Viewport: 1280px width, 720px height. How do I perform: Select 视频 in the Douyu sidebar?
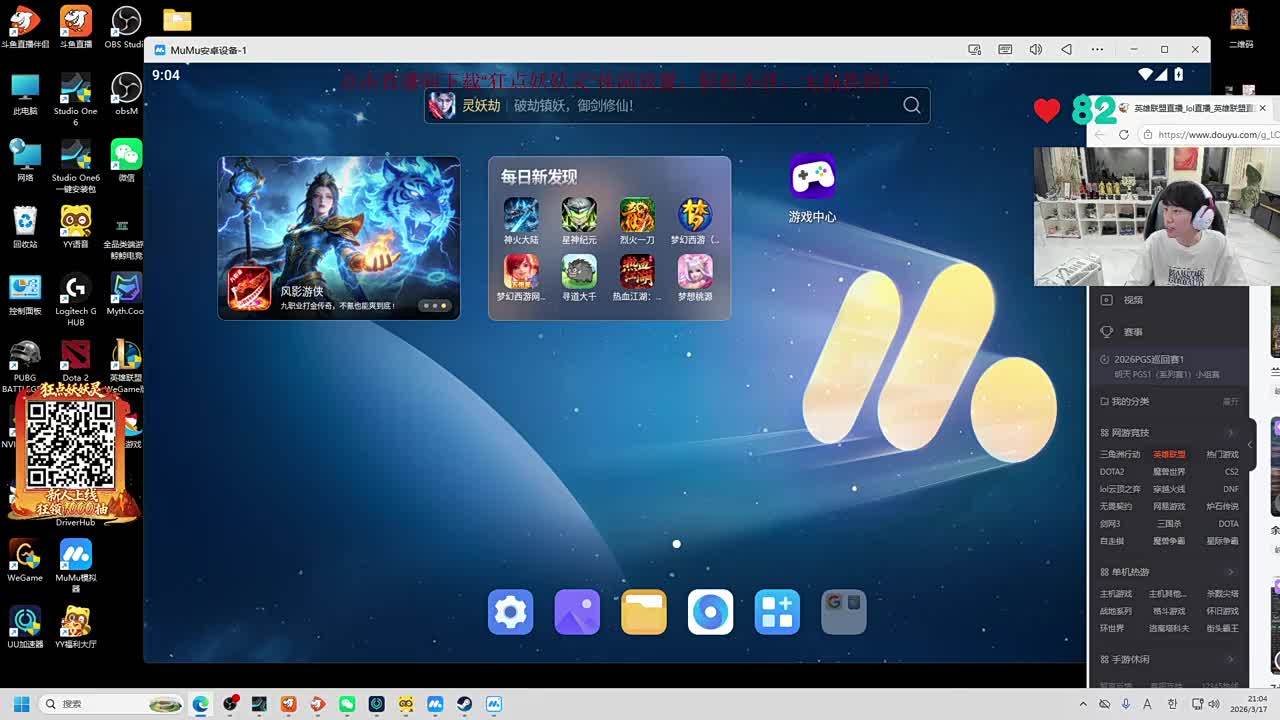[1132, 300]
